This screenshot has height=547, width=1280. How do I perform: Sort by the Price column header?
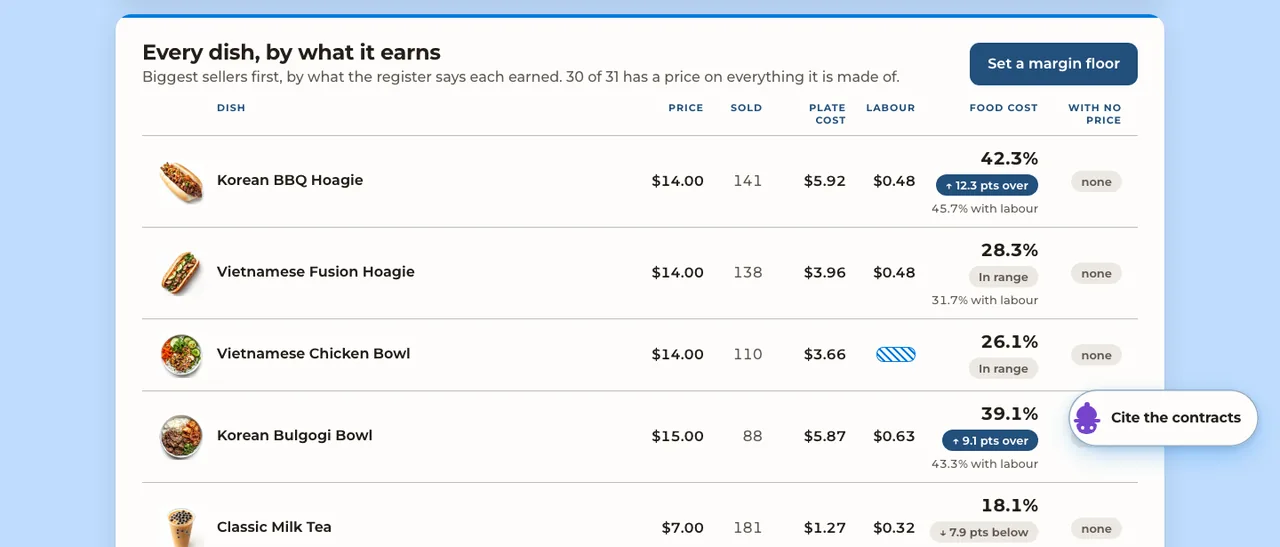(x=686, y=108)
